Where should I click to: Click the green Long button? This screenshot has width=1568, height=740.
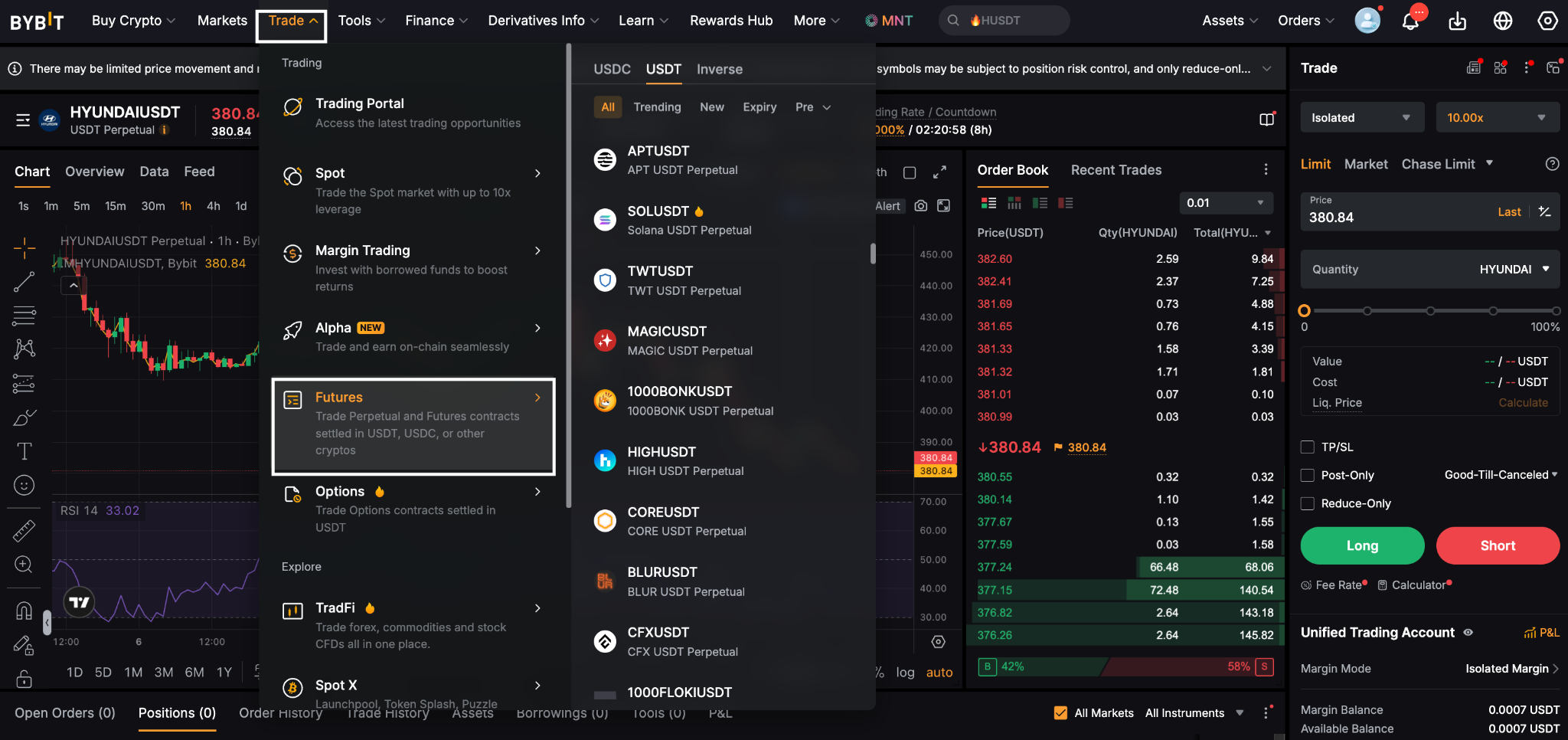click(x=1362, y=545)
